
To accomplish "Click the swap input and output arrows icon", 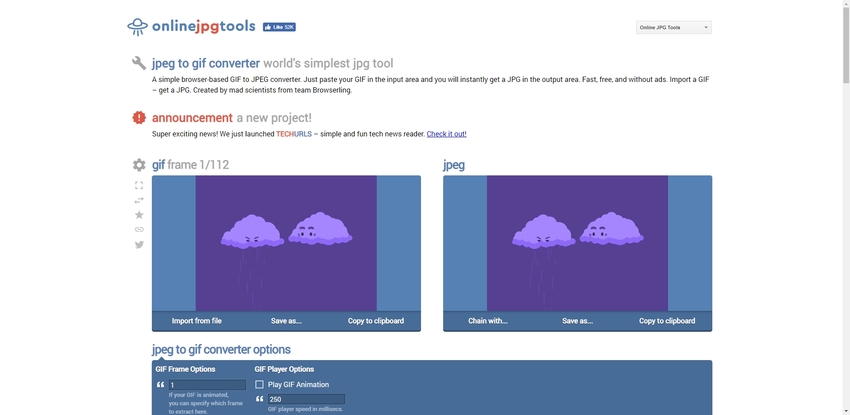I will (139, 200).
